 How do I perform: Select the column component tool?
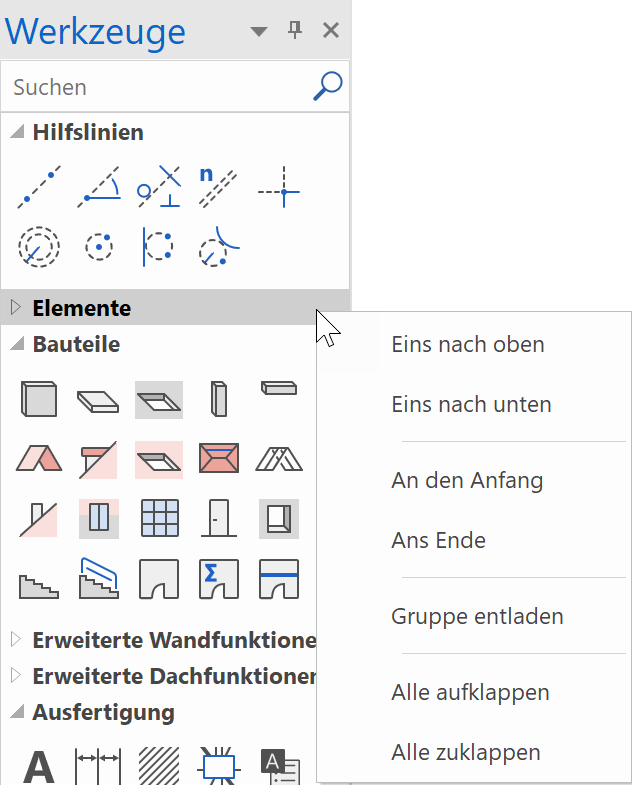point(218,399)
